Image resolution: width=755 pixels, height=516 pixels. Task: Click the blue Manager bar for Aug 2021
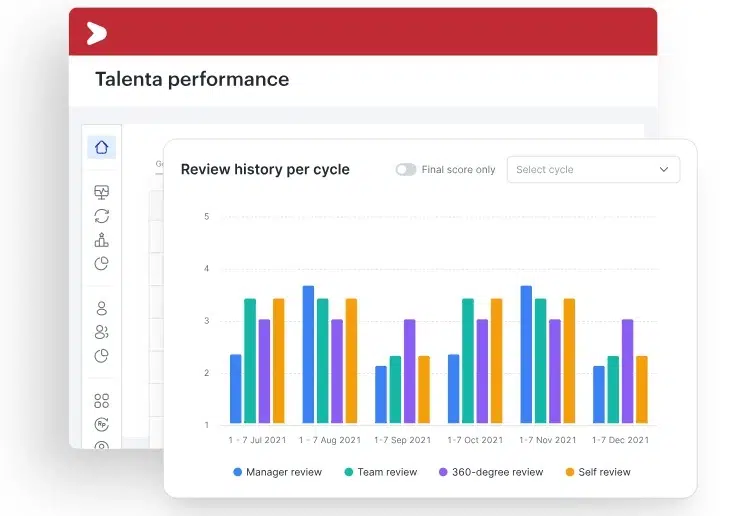pyautogui.click(x=308, y=354)
